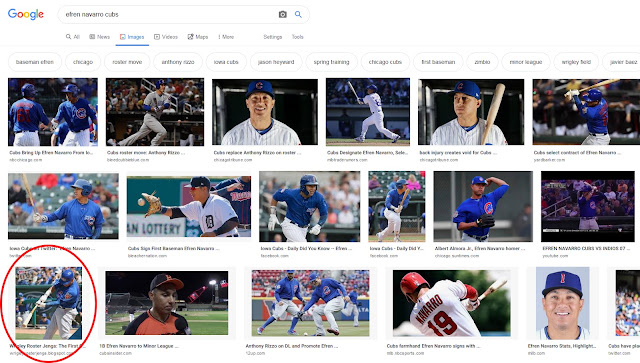640x363 pixels.
Task: Click the yardbarker.com source link
Action: click(549, 160)
